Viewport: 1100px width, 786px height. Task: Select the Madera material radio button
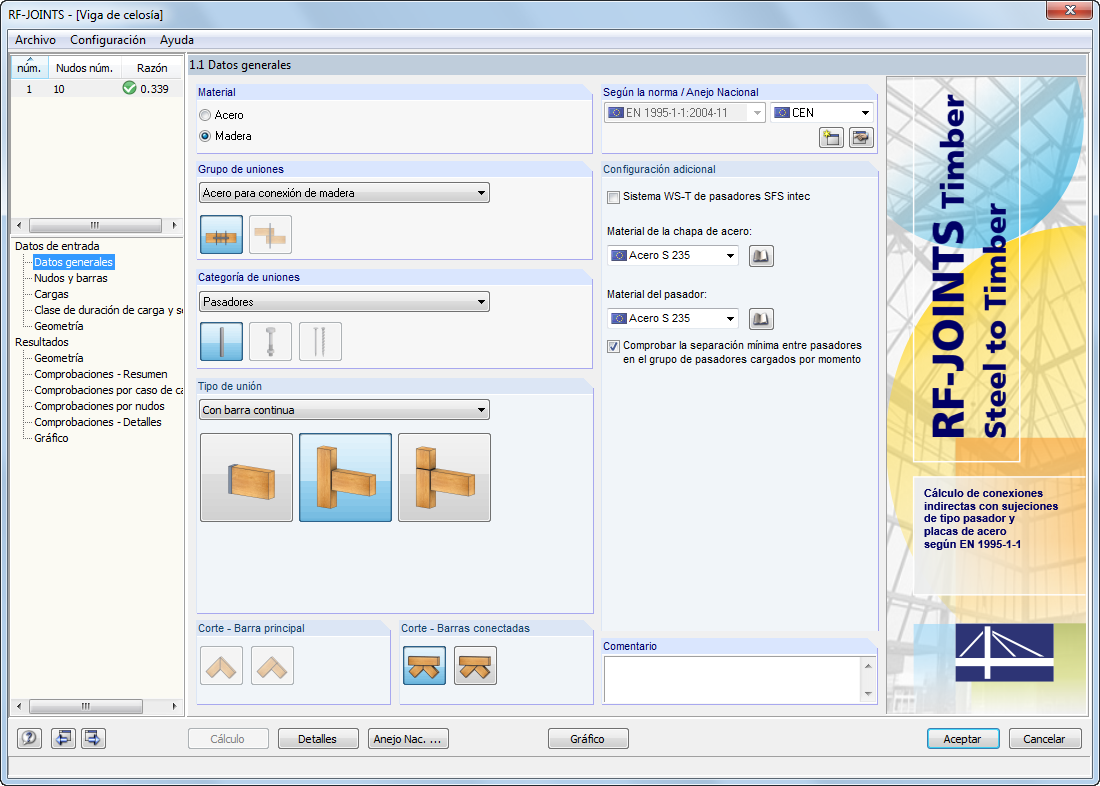205,136
